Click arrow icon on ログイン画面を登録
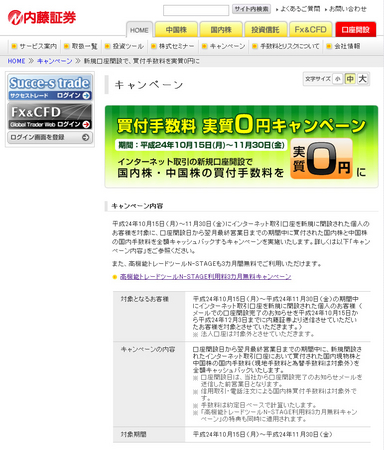This screenshot has width=384, height=450. pyautogui.click(x=86, y=137)
